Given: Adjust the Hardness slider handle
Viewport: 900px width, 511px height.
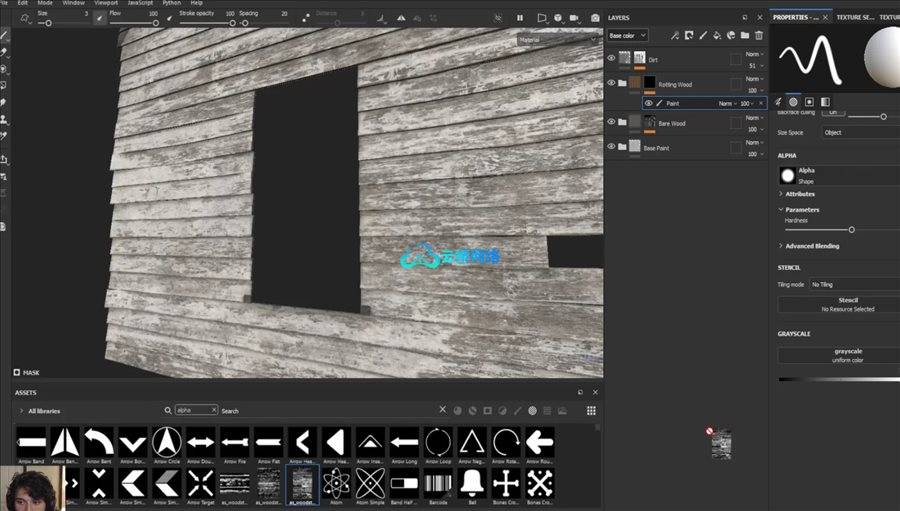Looking at the screenshot, I should pyautogui.click(x=851, y=230).
